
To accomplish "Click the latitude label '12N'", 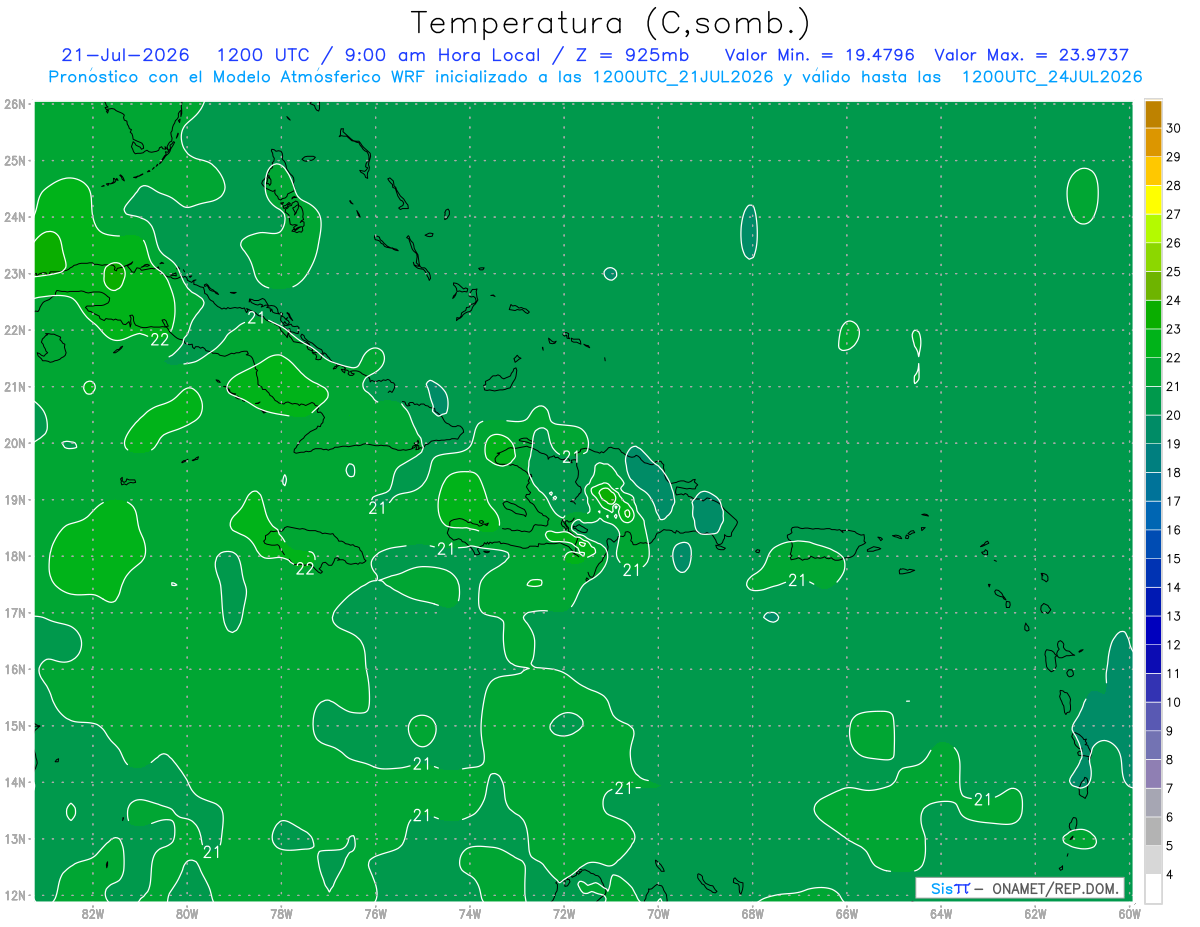I will coord(15,895).
